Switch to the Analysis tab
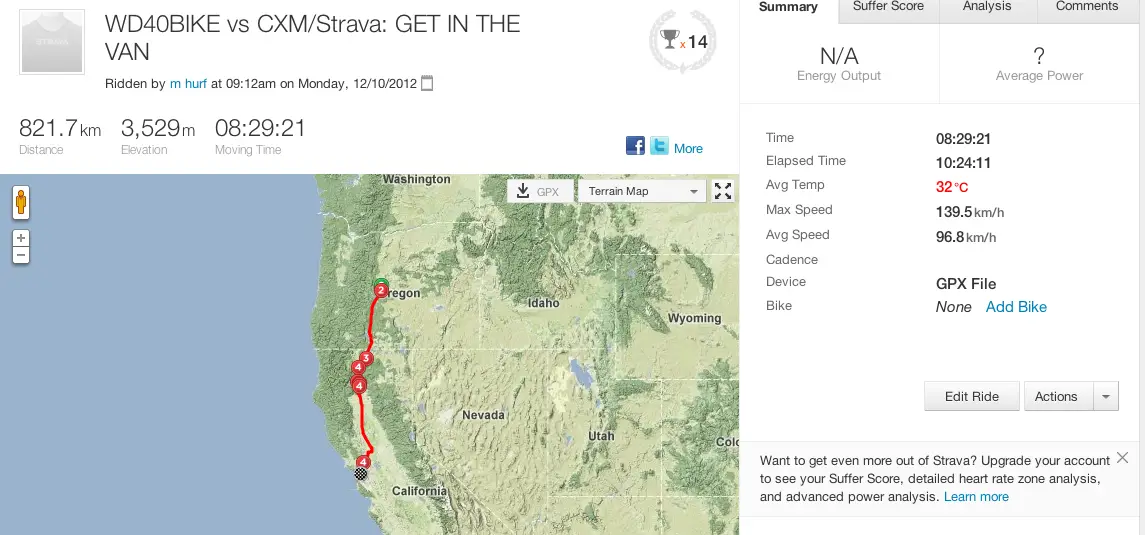The image size is (1145, 535). click(x=987, y=7)
